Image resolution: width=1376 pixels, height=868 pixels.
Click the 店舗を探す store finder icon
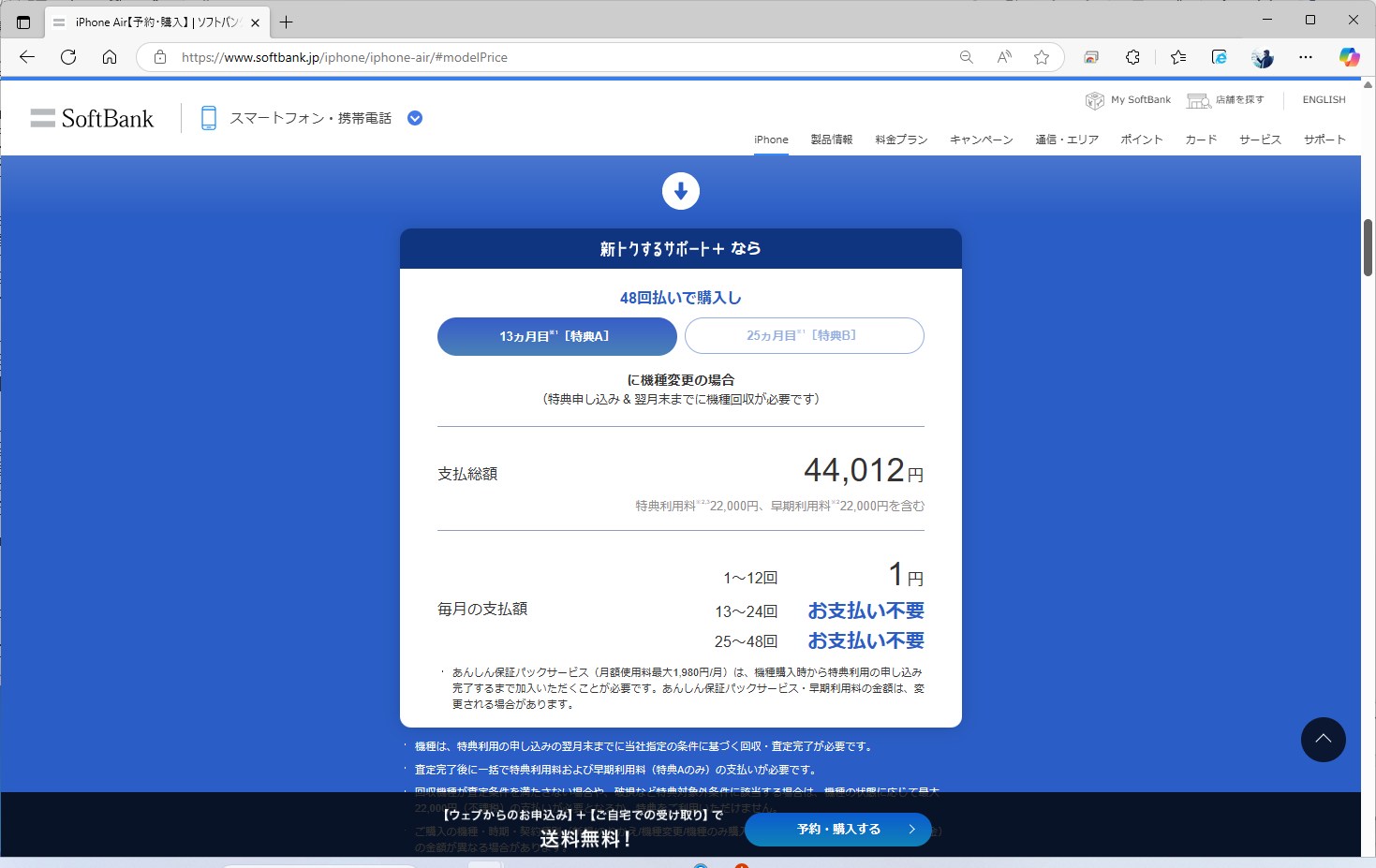pos(1198,100)
